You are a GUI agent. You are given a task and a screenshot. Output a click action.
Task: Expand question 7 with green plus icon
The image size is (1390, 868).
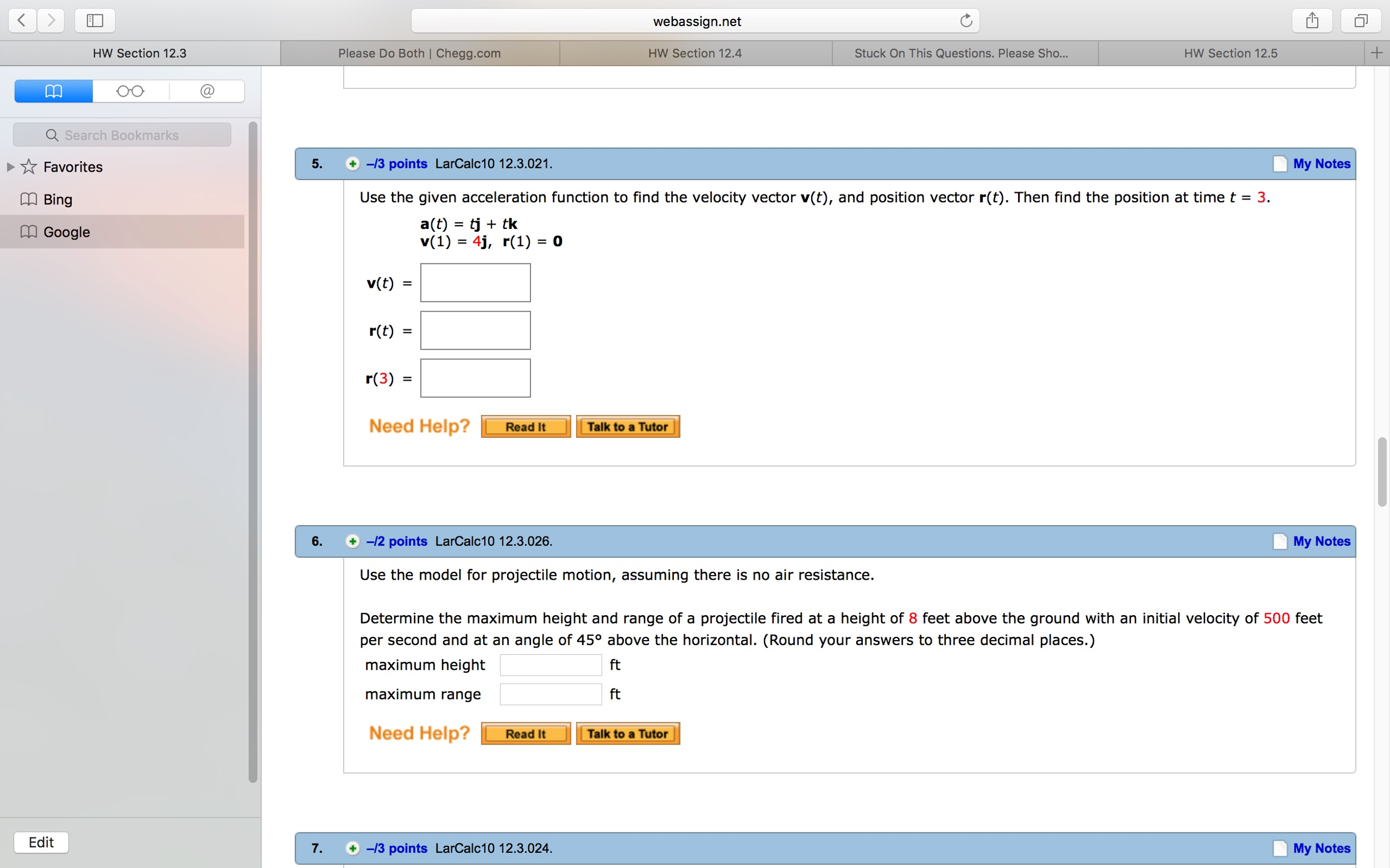pos(353,848)
